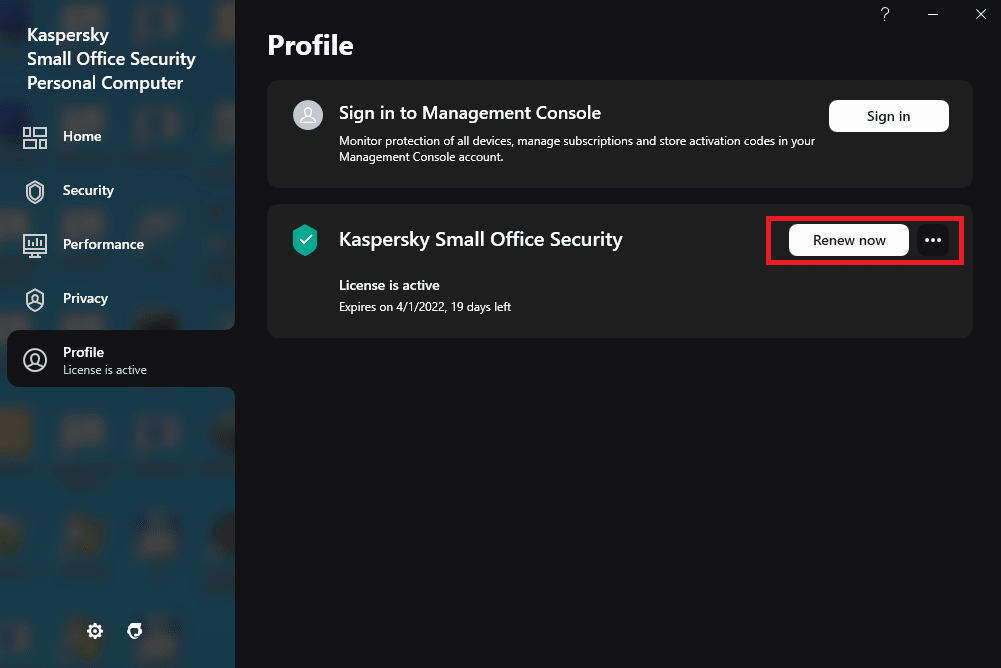Click the license expiration date text

(x=425, y=307)
